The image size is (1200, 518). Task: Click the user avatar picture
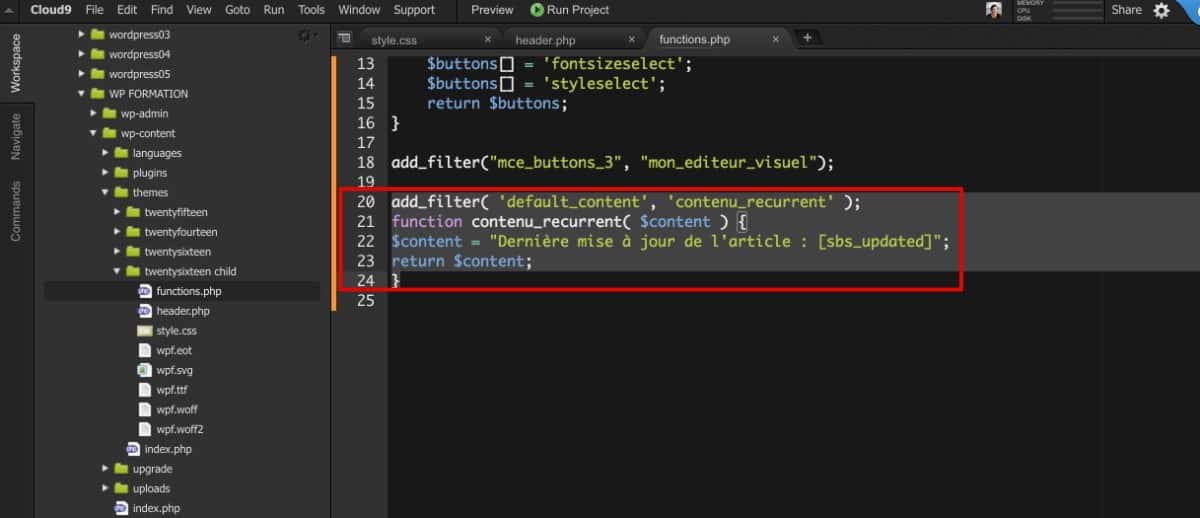993,10
